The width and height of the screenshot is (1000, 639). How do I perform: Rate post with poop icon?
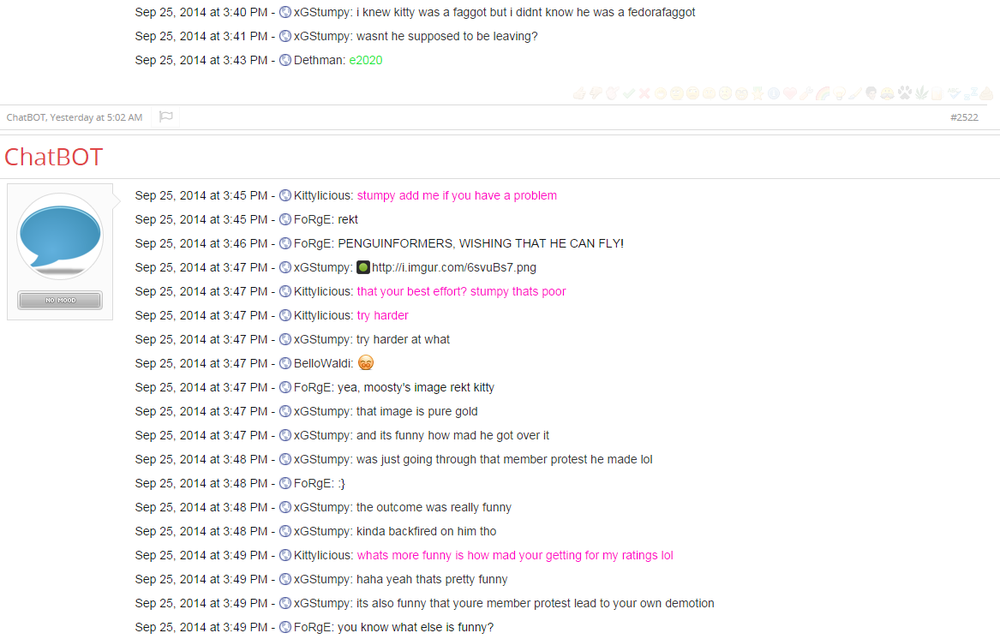point(987,94)
